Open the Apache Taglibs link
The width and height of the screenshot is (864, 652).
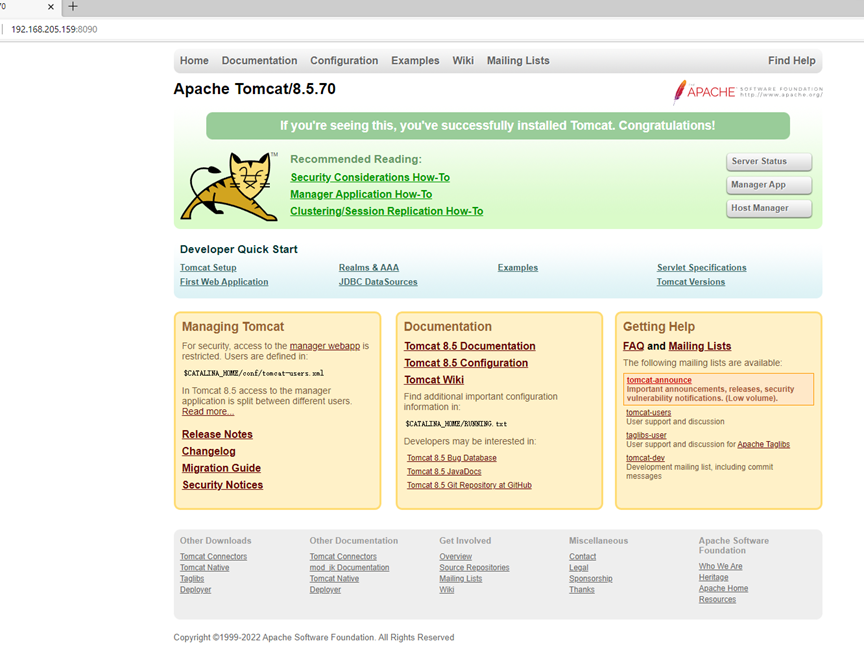(763, 444)
